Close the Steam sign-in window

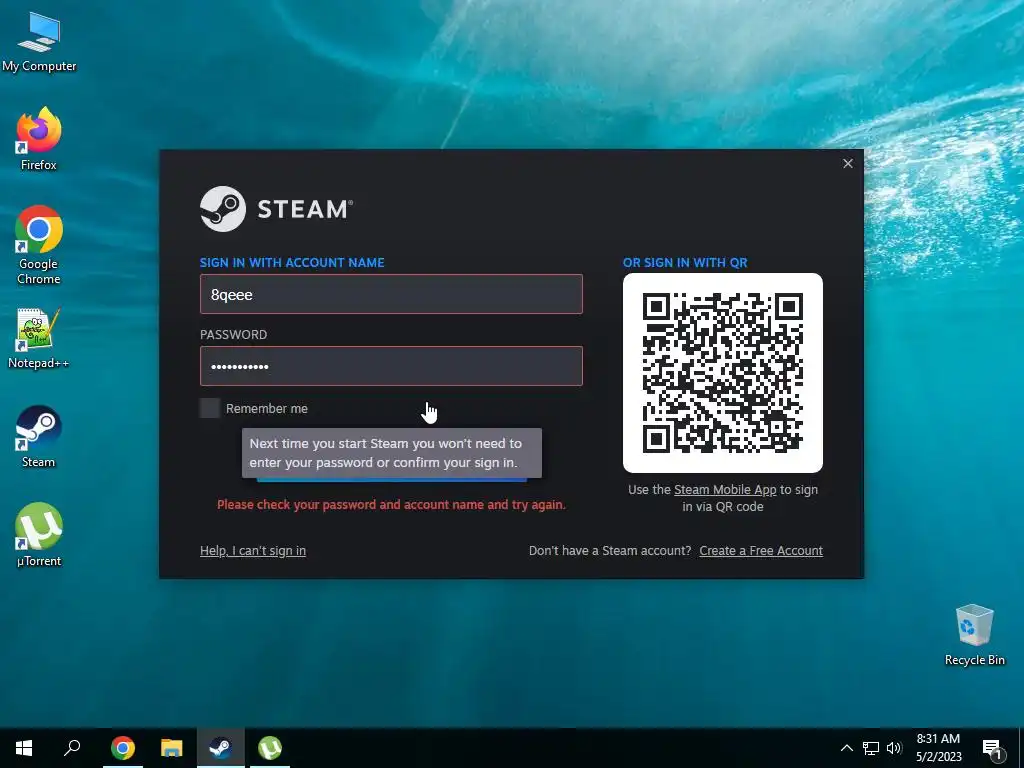click(848, 163)
